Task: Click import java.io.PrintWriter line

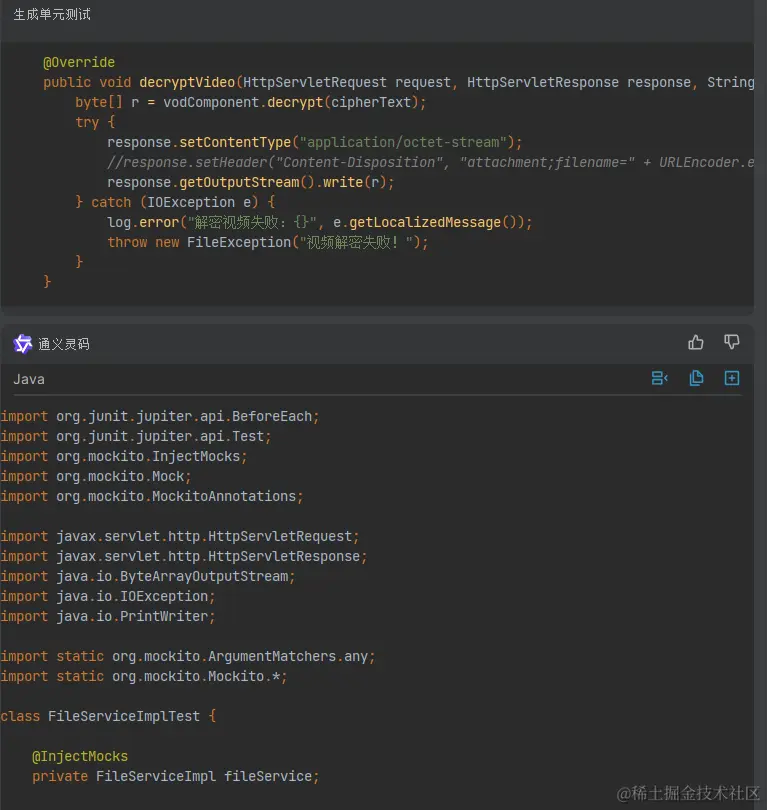Action: (108, 616)
